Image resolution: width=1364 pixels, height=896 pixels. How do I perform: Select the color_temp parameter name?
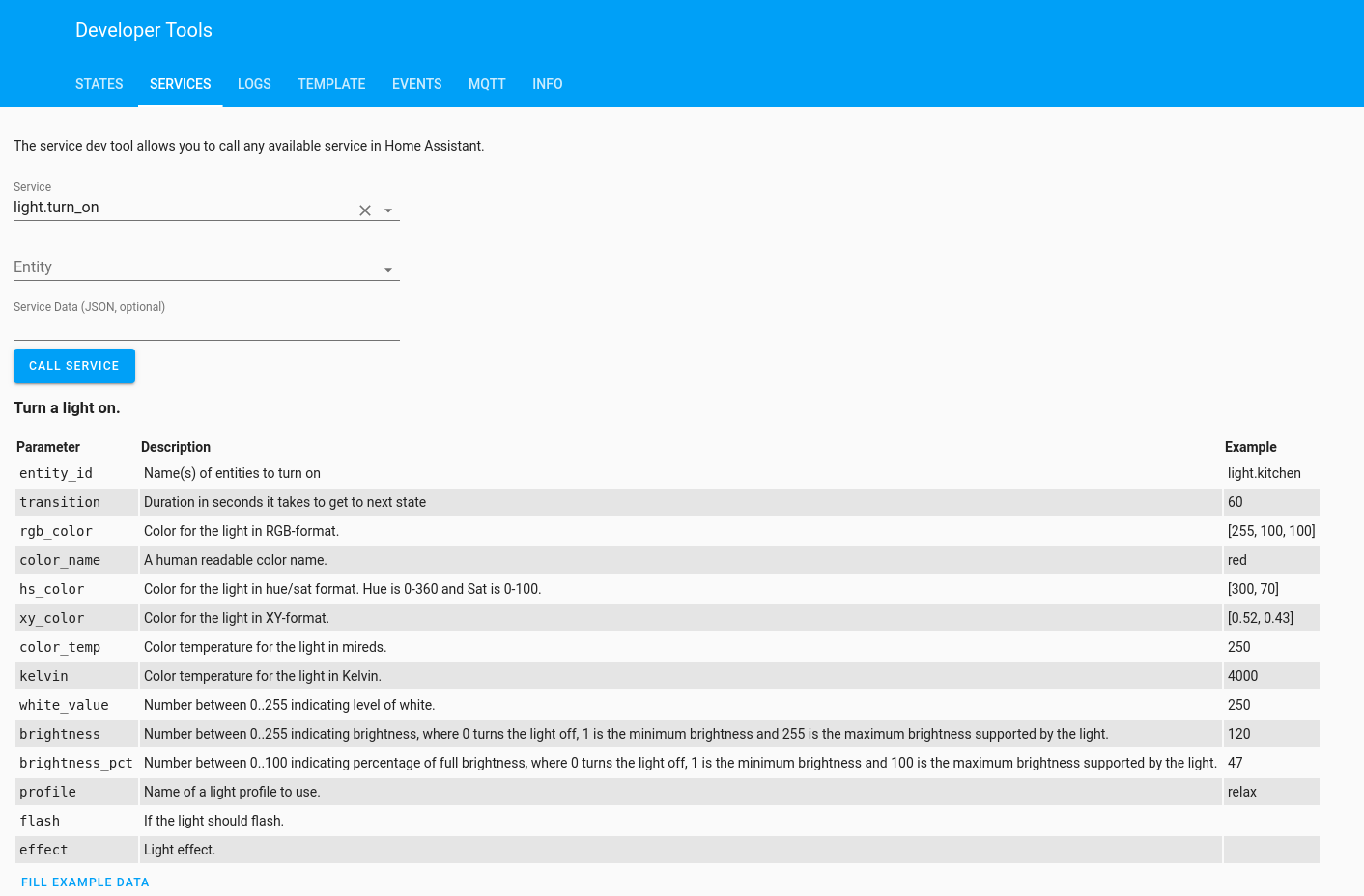[60, 647]
